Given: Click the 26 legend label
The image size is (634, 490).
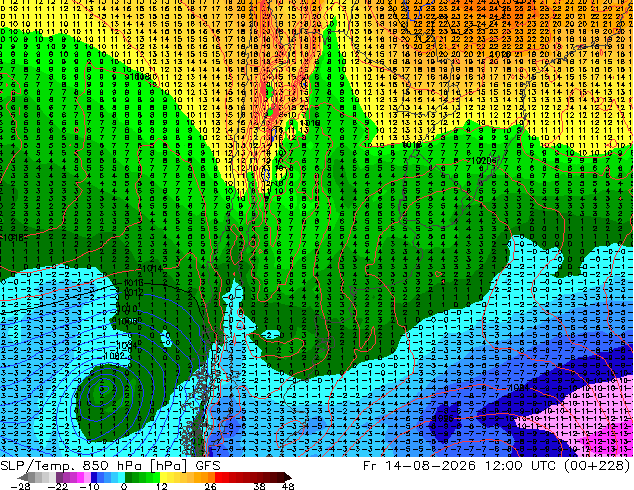Looking at the screenshot, I should click(210, 486).
